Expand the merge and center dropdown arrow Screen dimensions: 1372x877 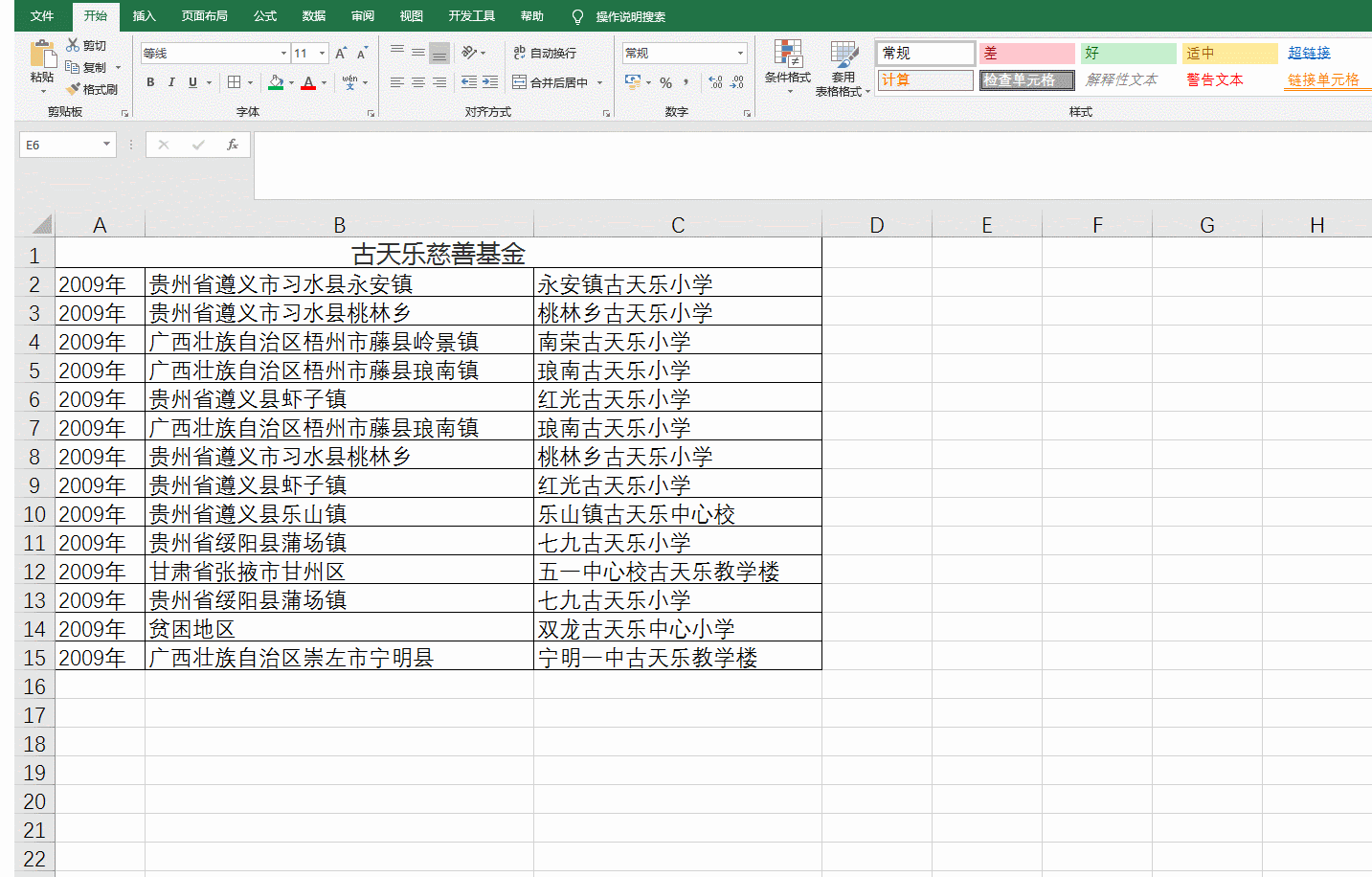(600, 82)
